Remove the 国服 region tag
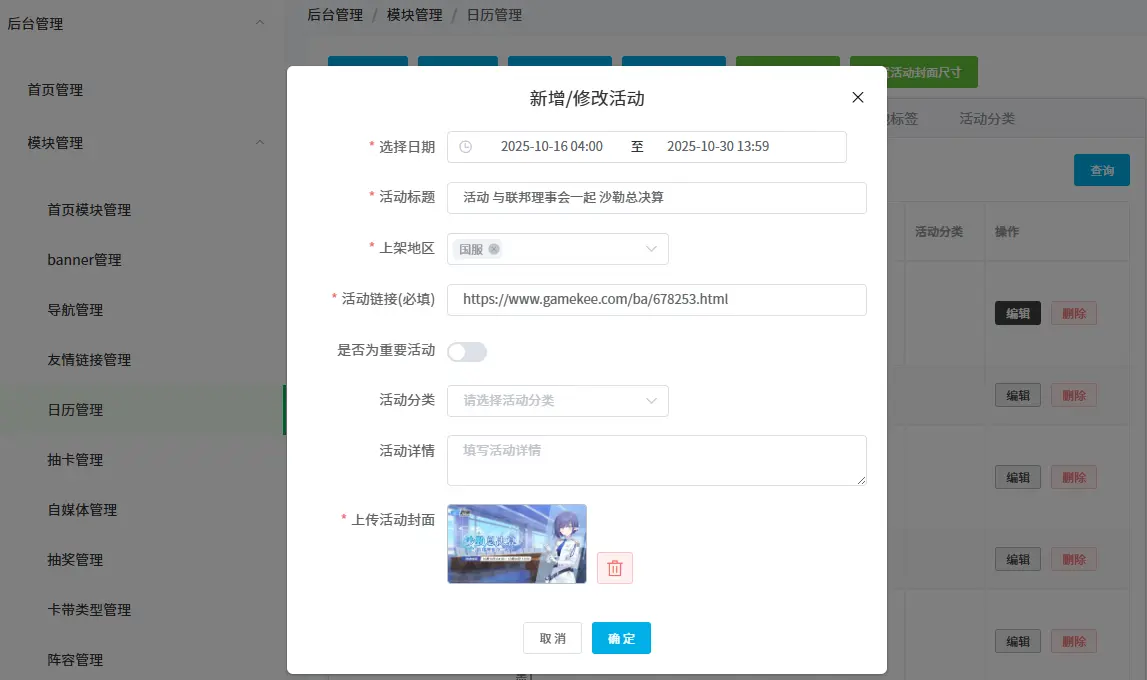The width and height of the screenshot is (1147, 680). coord(494,249)
